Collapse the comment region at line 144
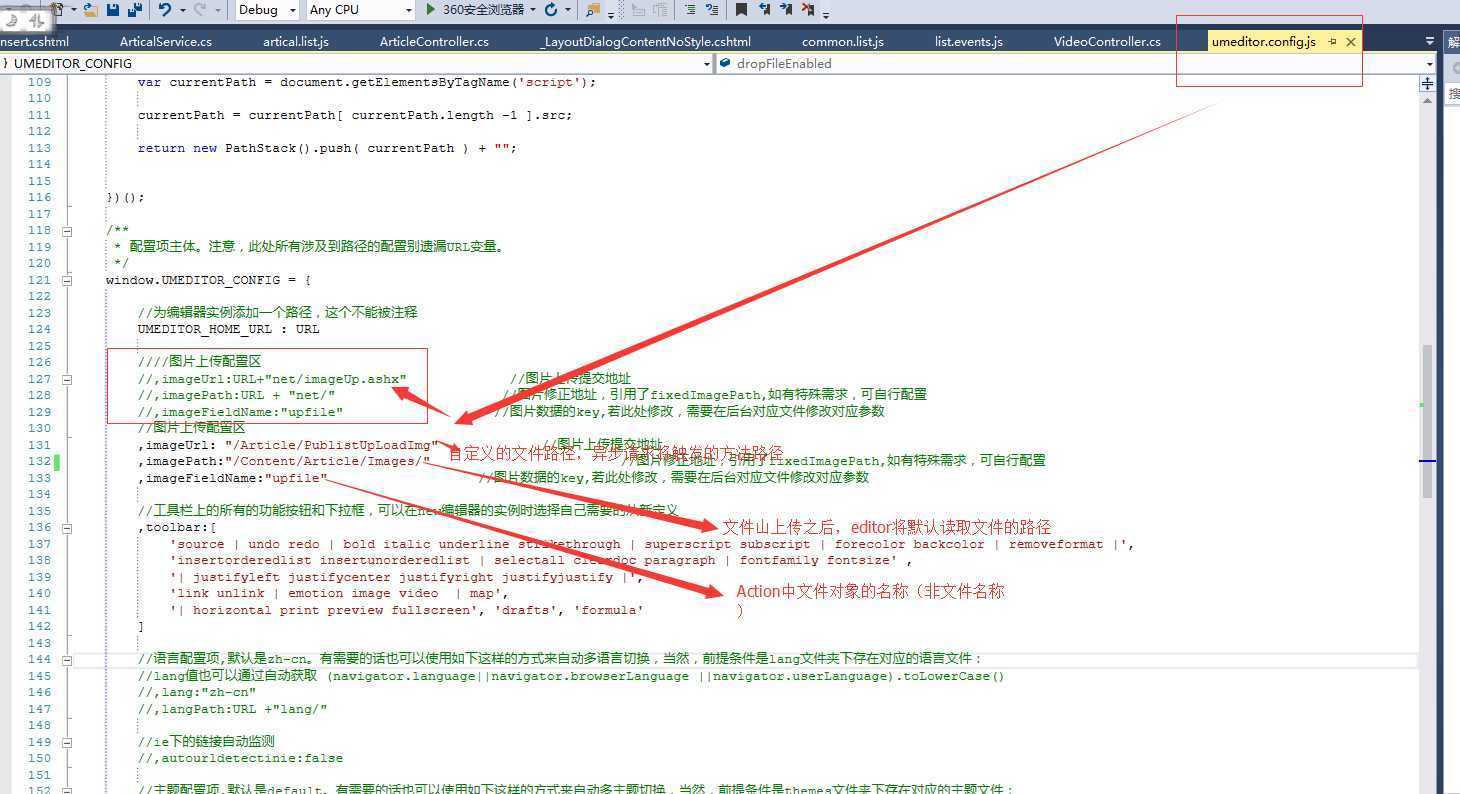This screenshot has height=794, width=1460. coord(67,659)
